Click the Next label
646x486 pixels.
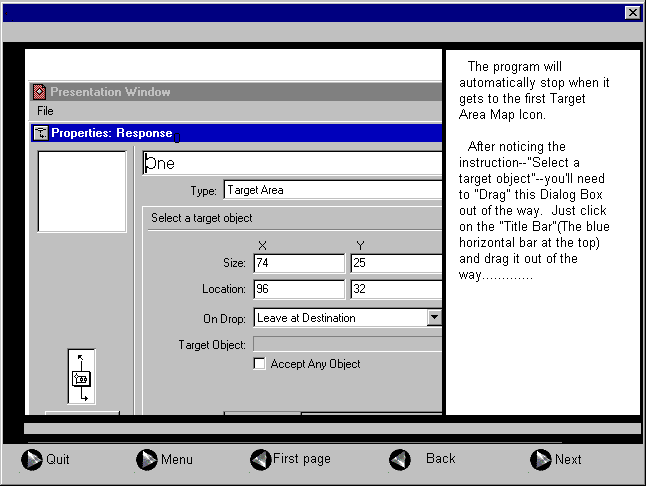pos(568,459)
